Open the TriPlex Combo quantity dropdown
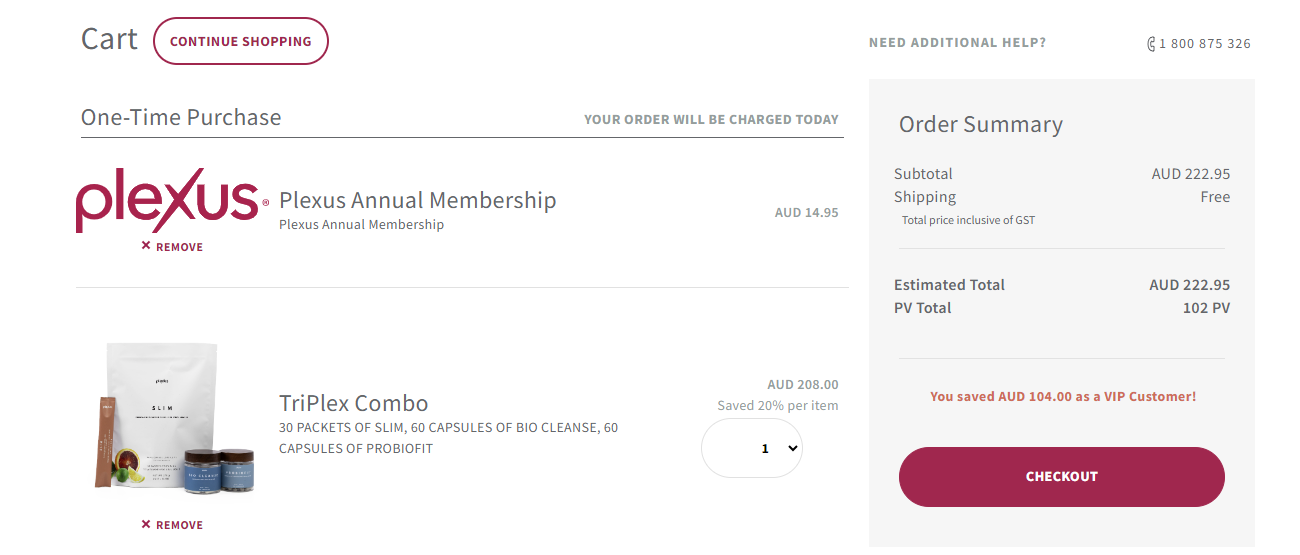This screenshot has width=1300, height=555. point(752,448)
